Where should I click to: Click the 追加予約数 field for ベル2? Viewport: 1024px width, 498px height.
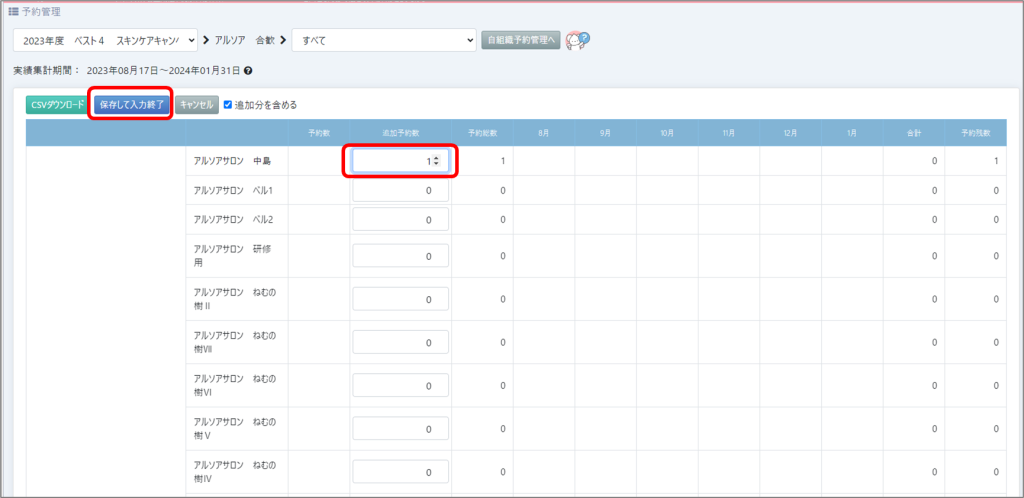click(x=400, y=219)
